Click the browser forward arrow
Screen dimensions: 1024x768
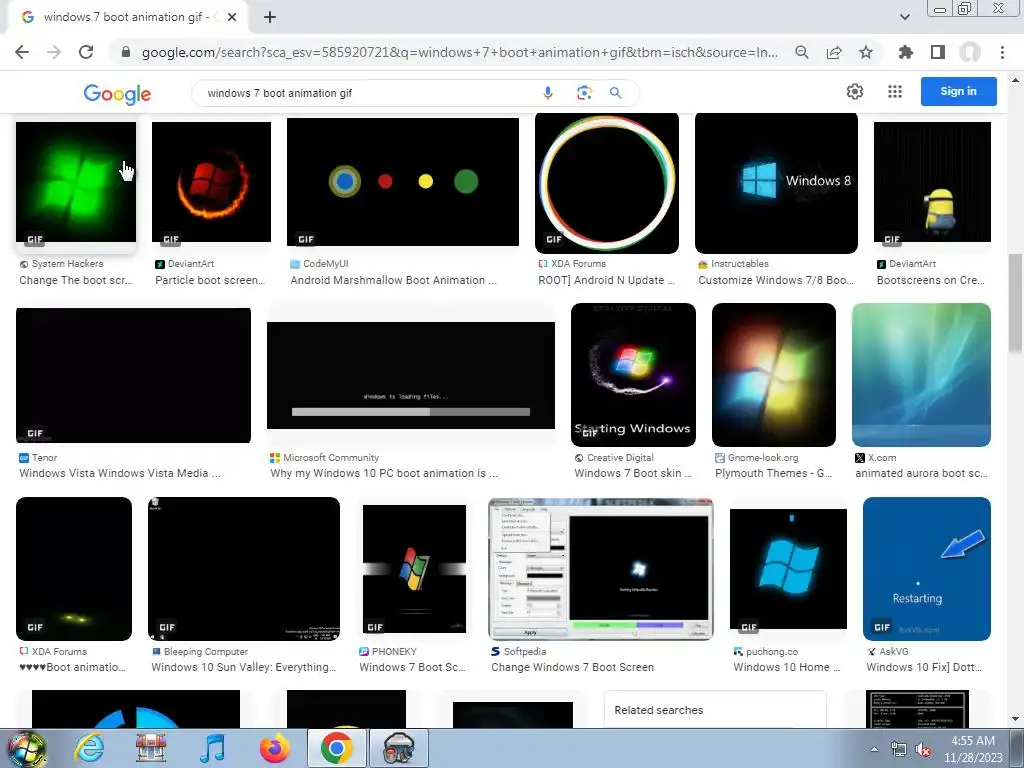click(x=54, y=52)
